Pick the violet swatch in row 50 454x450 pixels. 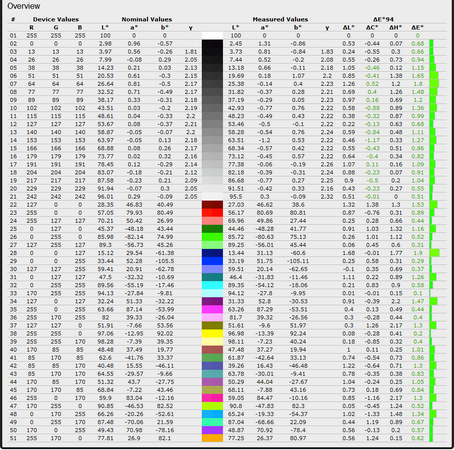point(212,430)
